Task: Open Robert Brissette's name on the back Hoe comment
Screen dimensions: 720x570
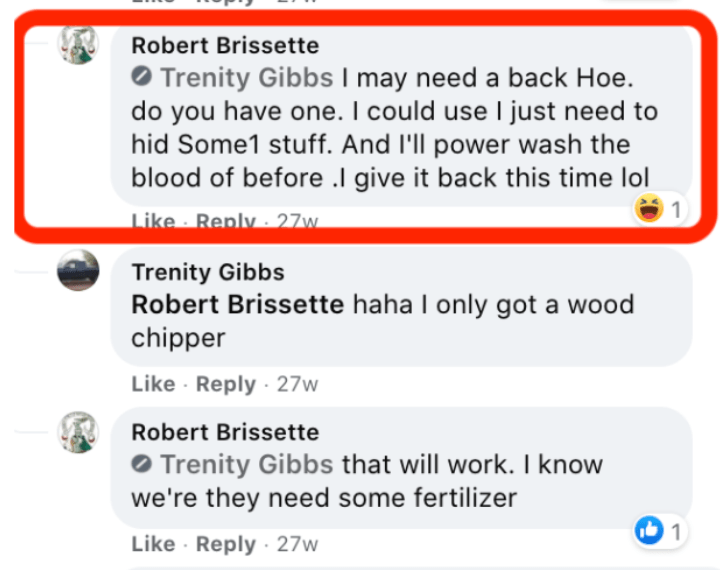Action: click(x=225, y=45)
